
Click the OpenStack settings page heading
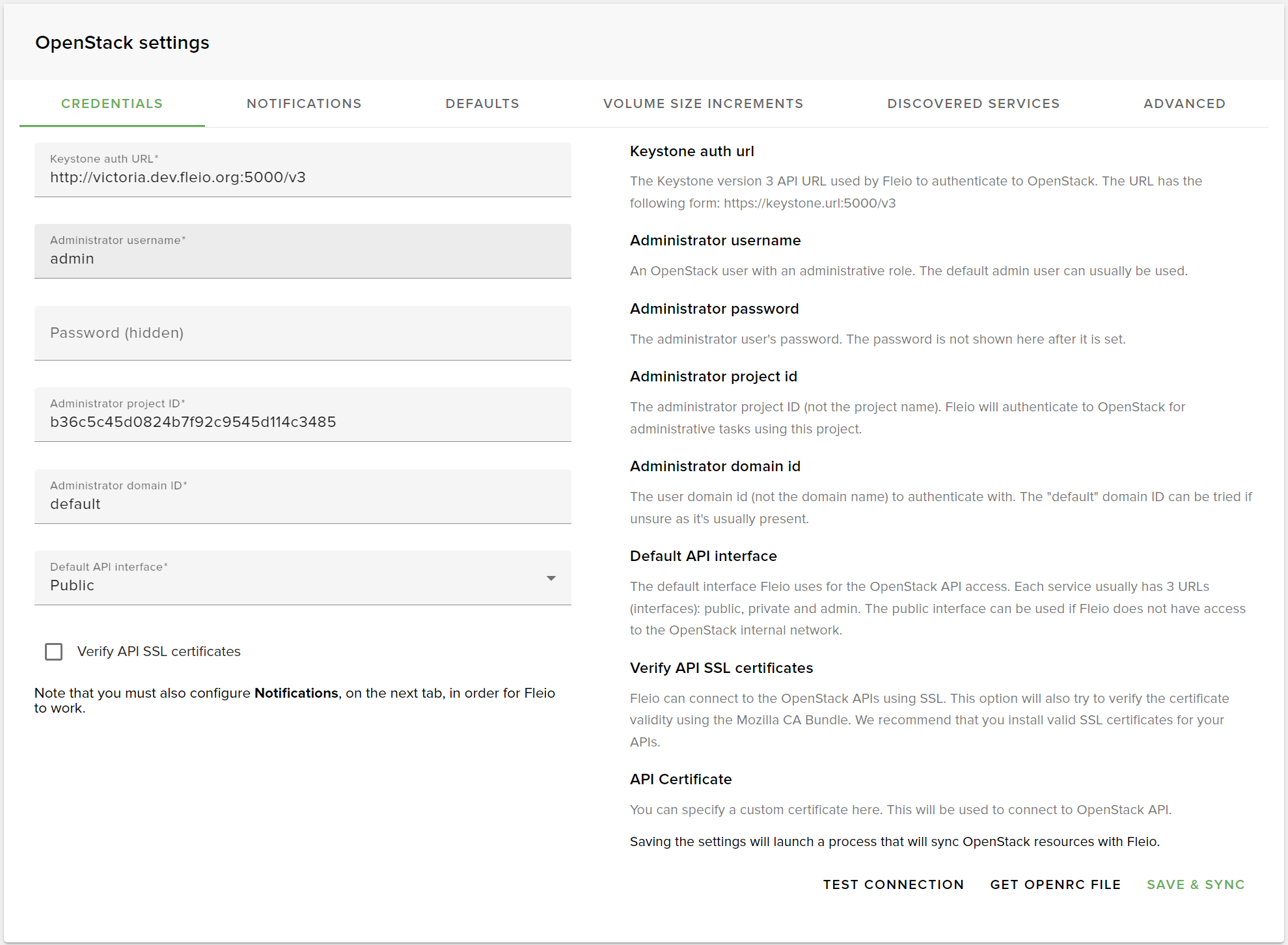point(122,43)
